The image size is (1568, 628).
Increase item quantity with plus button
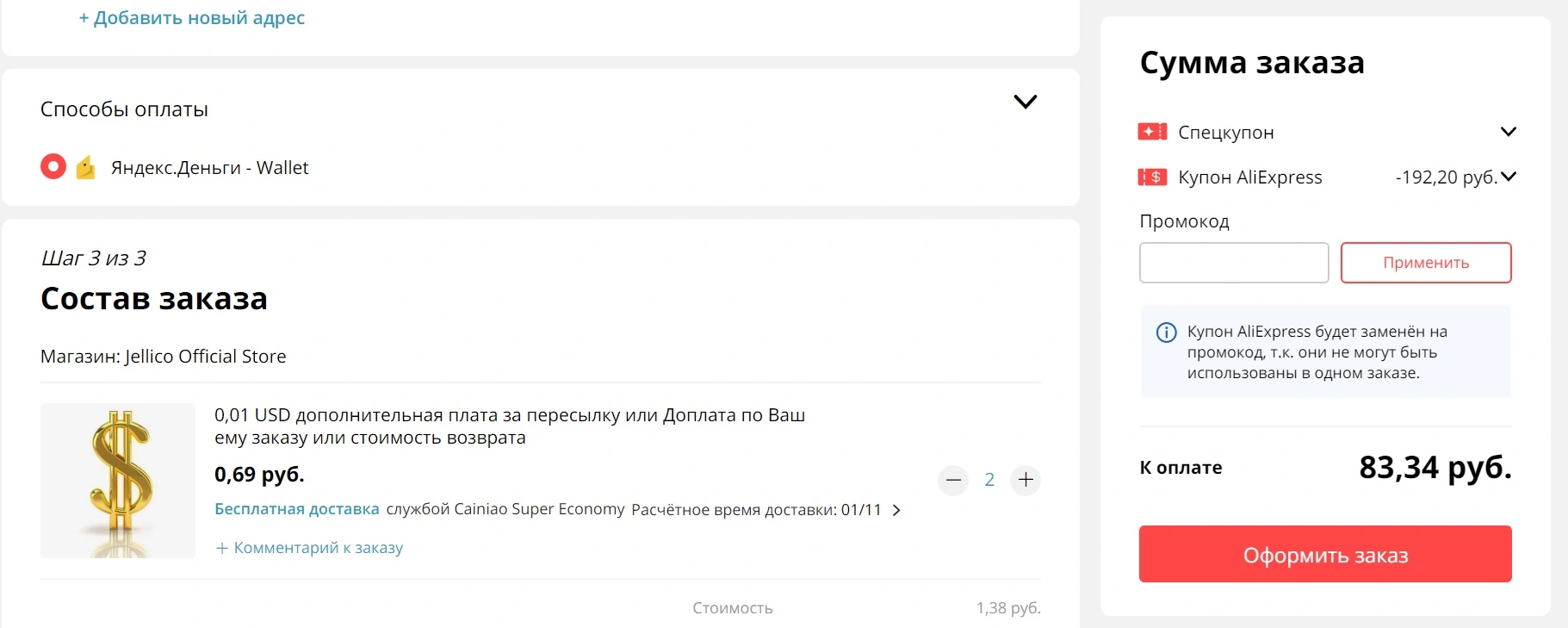[1026, 480]
